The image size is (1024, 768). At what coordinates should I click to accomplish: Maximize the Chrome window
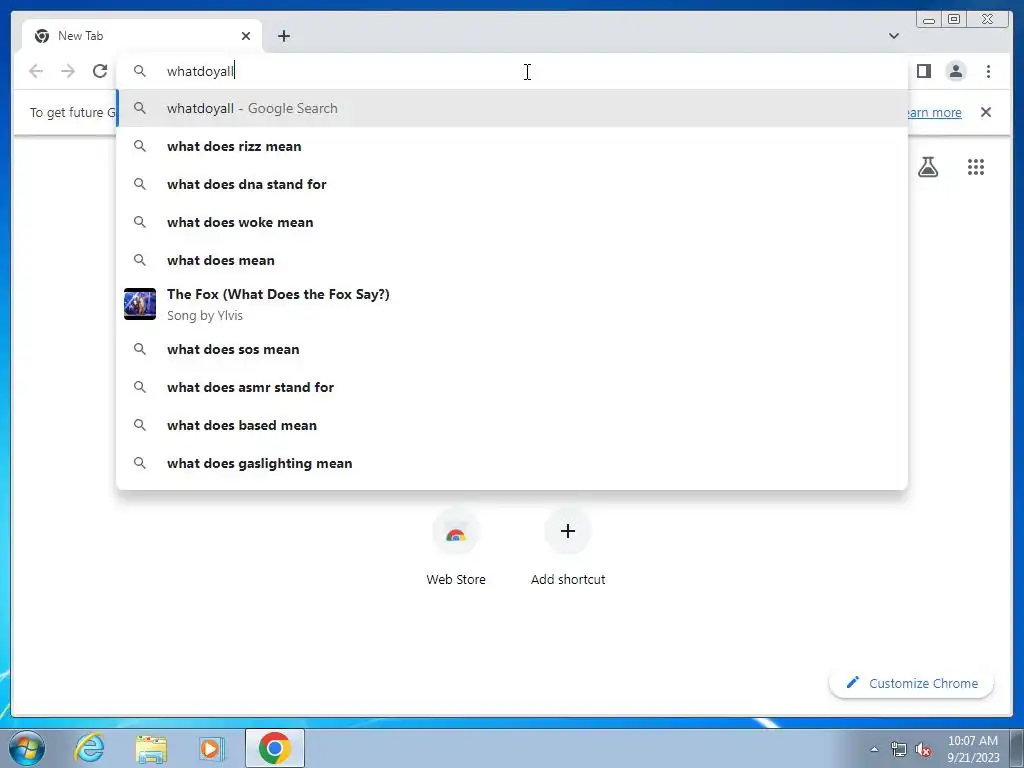point(953,20)
